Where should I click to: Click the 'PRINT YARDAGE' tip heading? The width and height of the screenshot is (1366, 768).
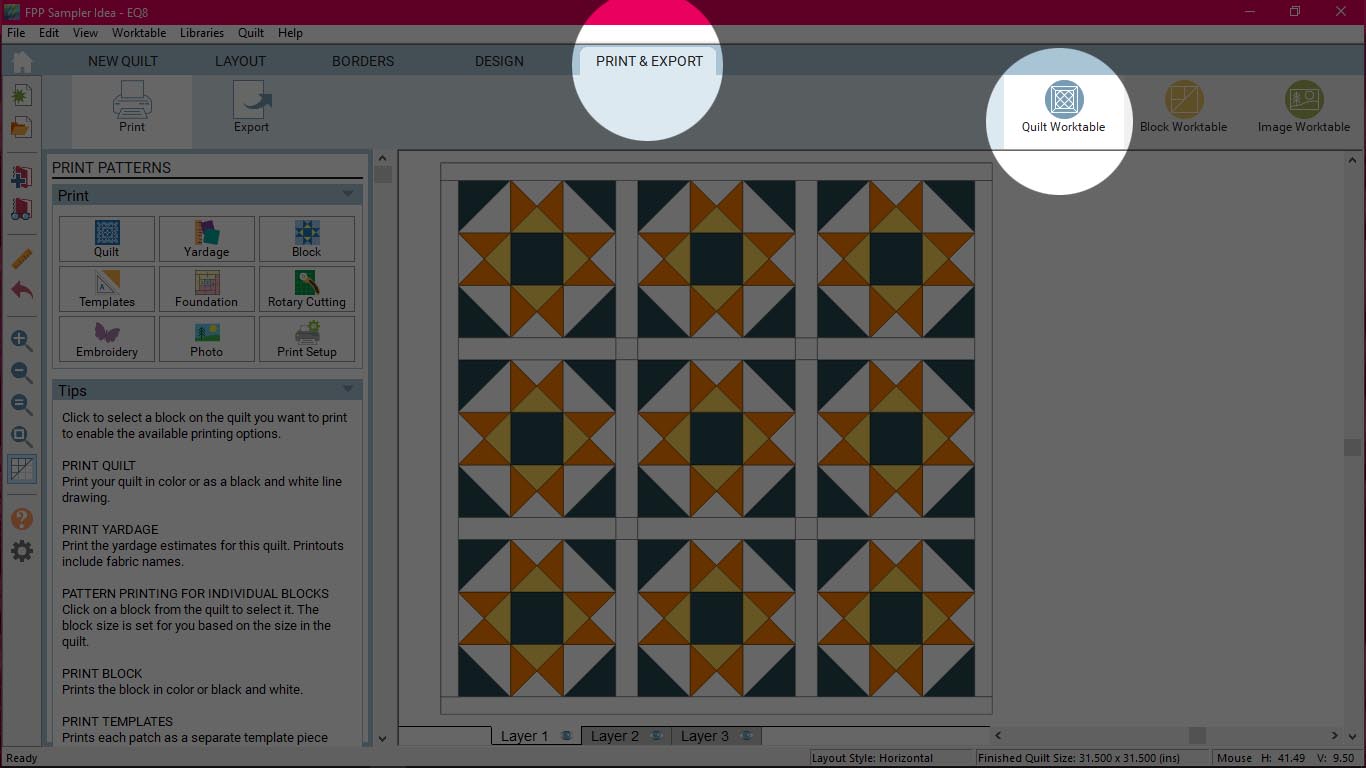(110, 529)
